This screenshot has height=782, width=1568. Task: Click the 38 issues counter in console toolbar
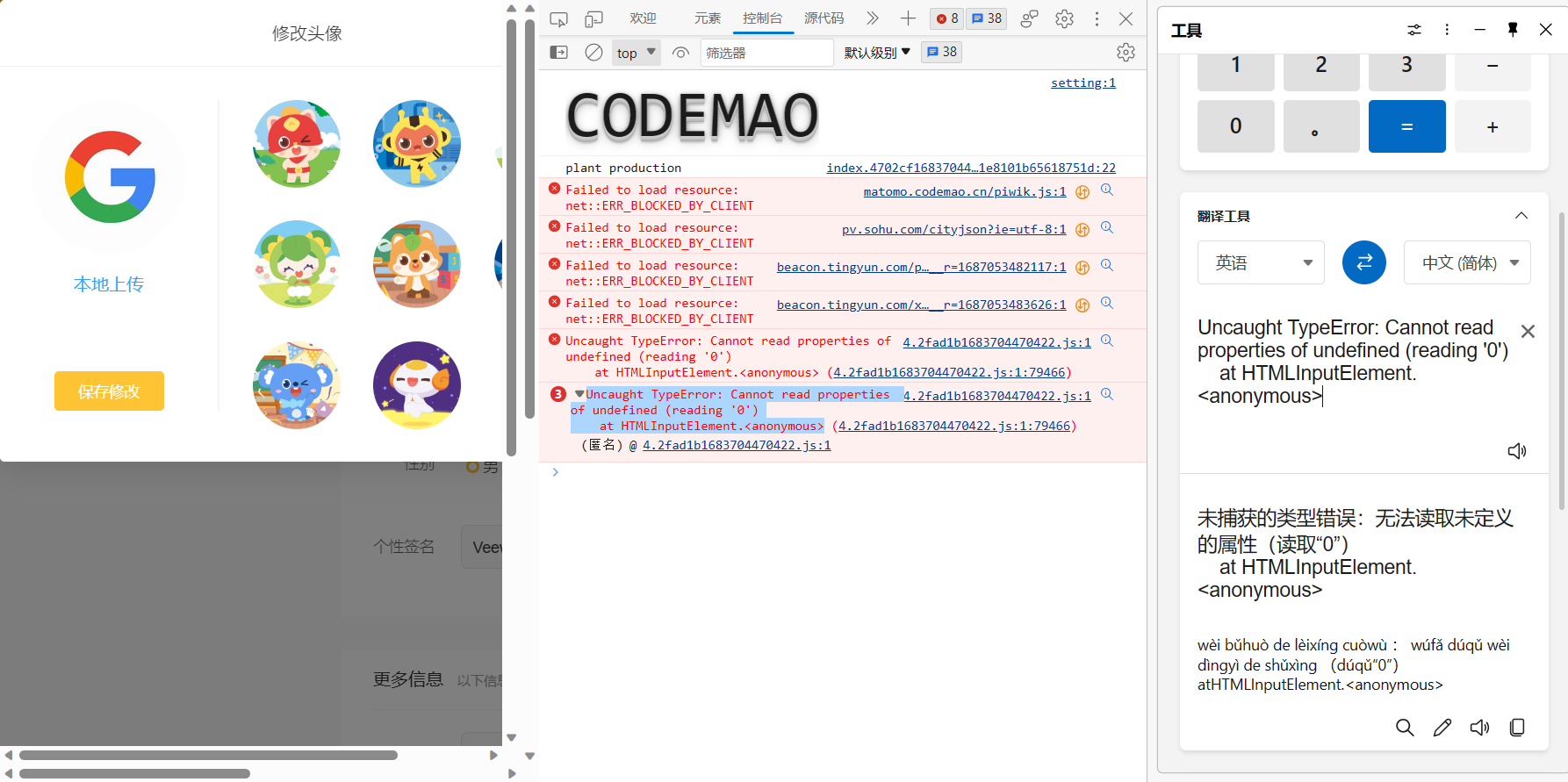coord(941,53)
